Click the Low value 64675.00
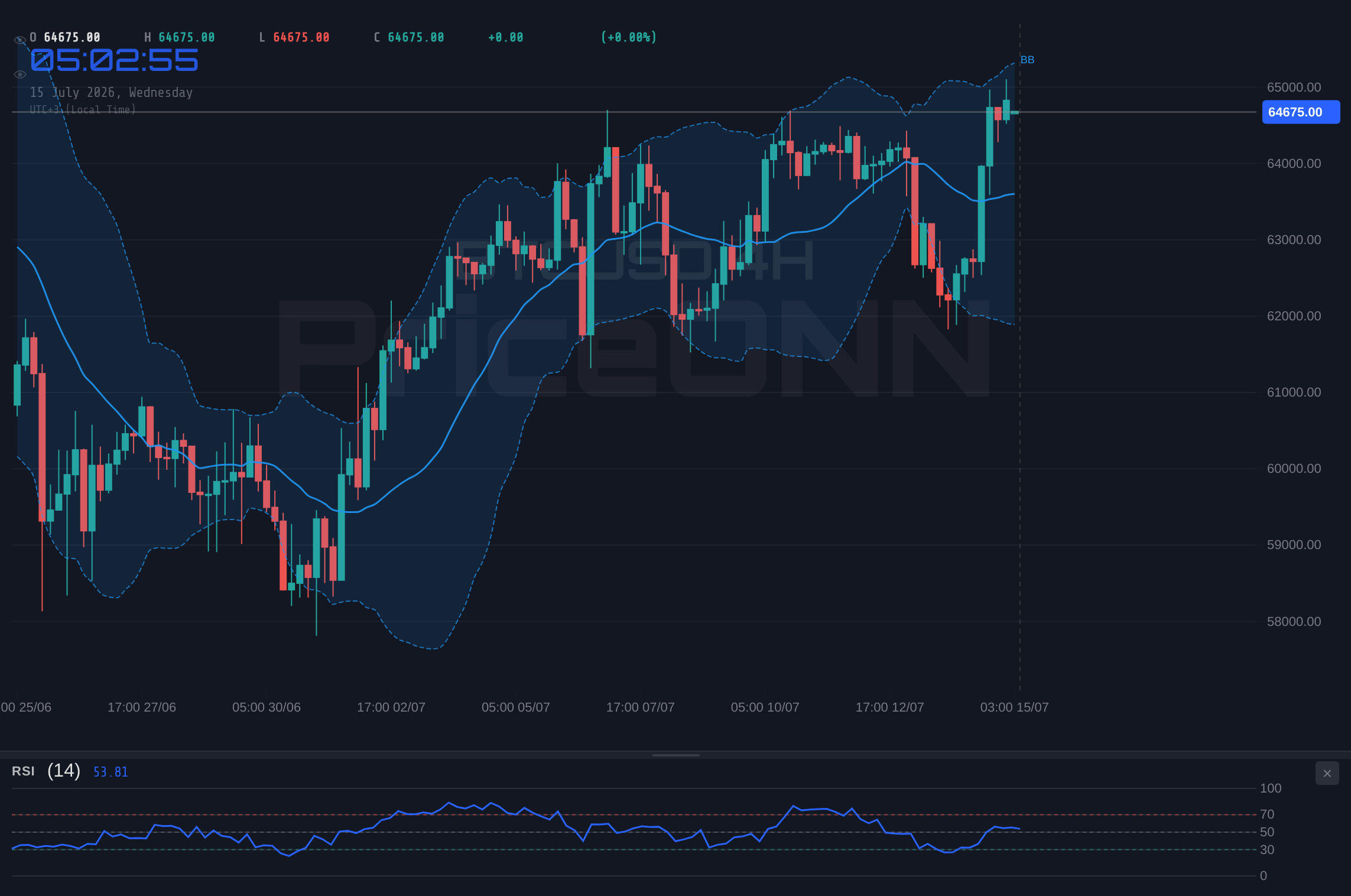Screen dimensions: 1351x896 (x=301, y=37)
